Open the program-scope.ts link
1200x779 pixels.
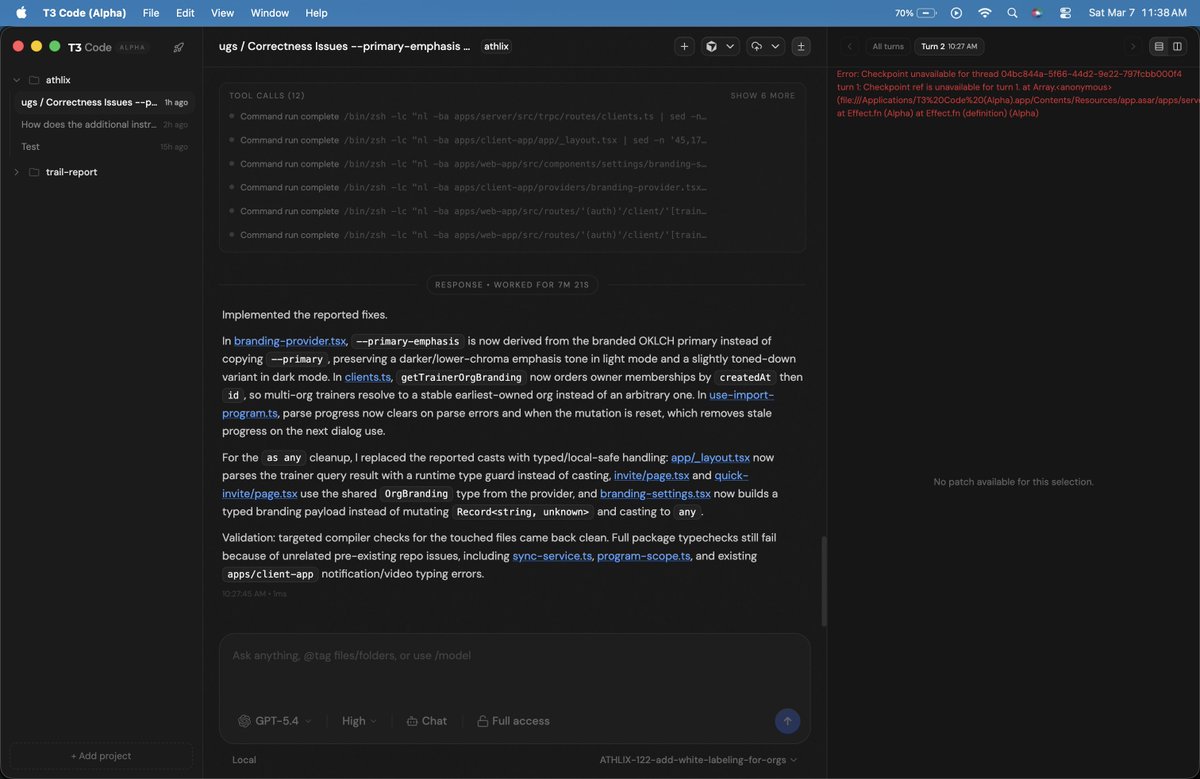tap(643, 555)
